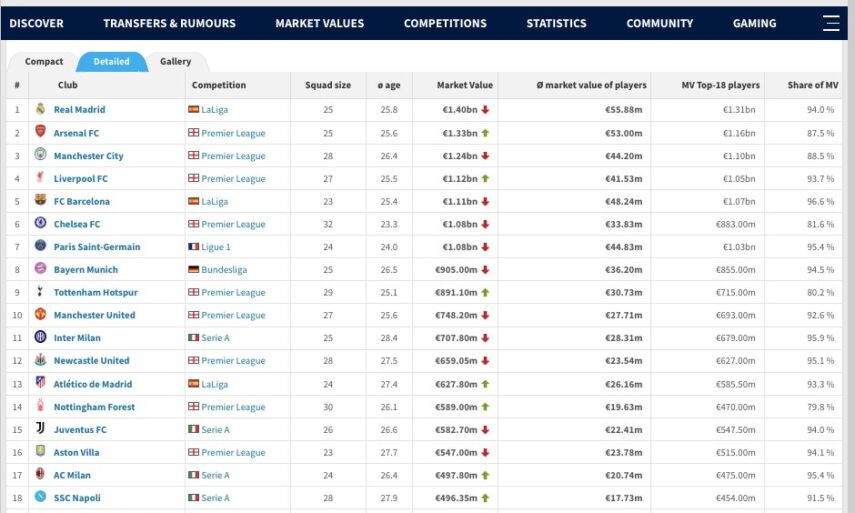
Task: Switch to the Compact view tab
Action: pyautogui.click(x=44, y=62)
